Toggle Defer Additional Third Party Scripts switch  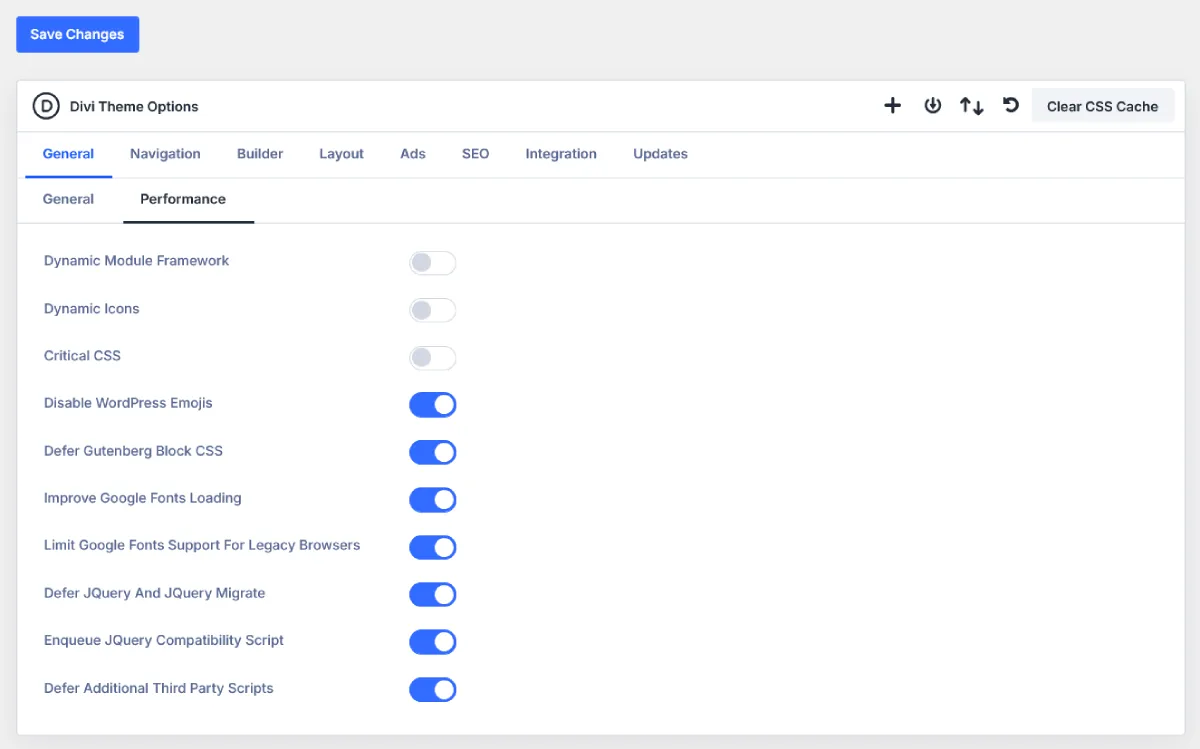point(433,690)
